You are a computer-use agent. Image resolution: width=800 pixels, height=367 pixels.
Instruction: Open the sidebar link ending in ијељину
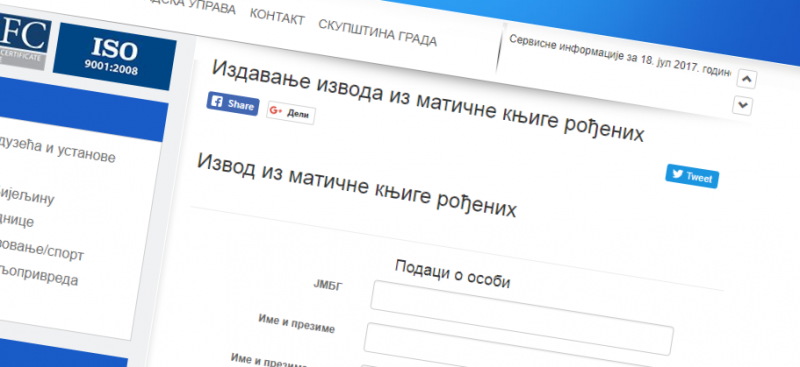[x=27, y=195]
